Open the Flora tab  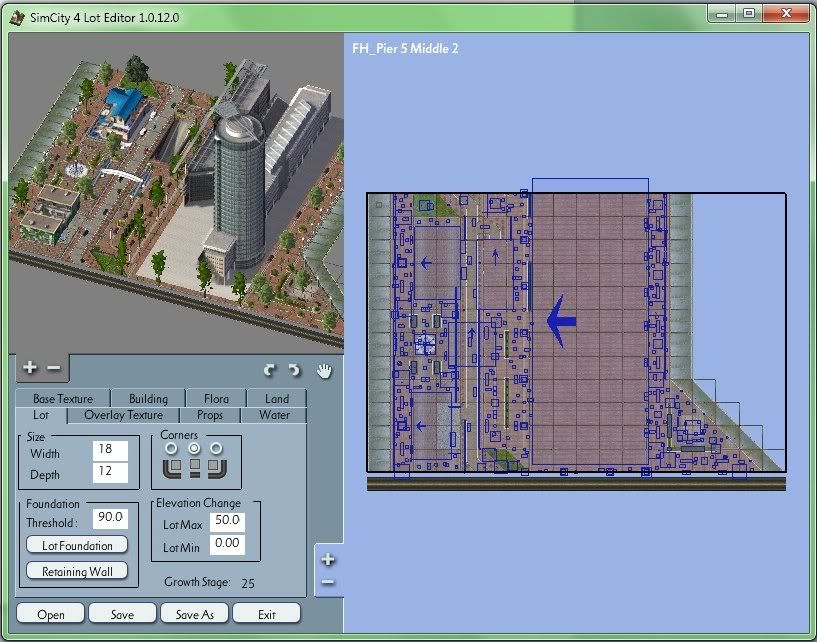click(x=216, y=399)
